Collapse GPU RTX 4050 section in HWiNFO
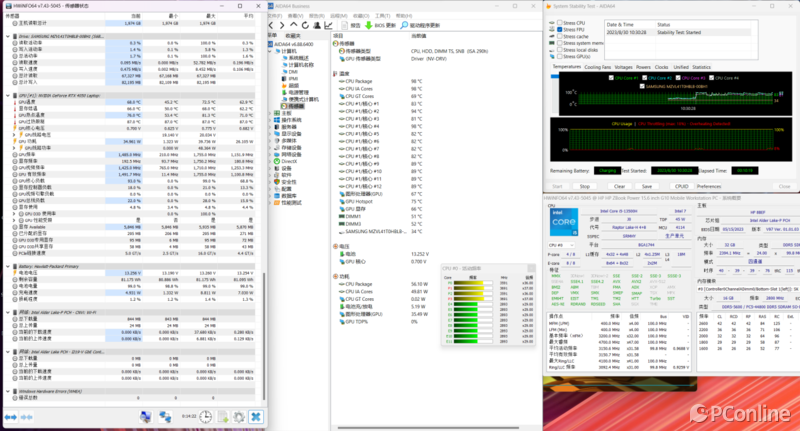800x431 pixels. (x=8, y=95)
